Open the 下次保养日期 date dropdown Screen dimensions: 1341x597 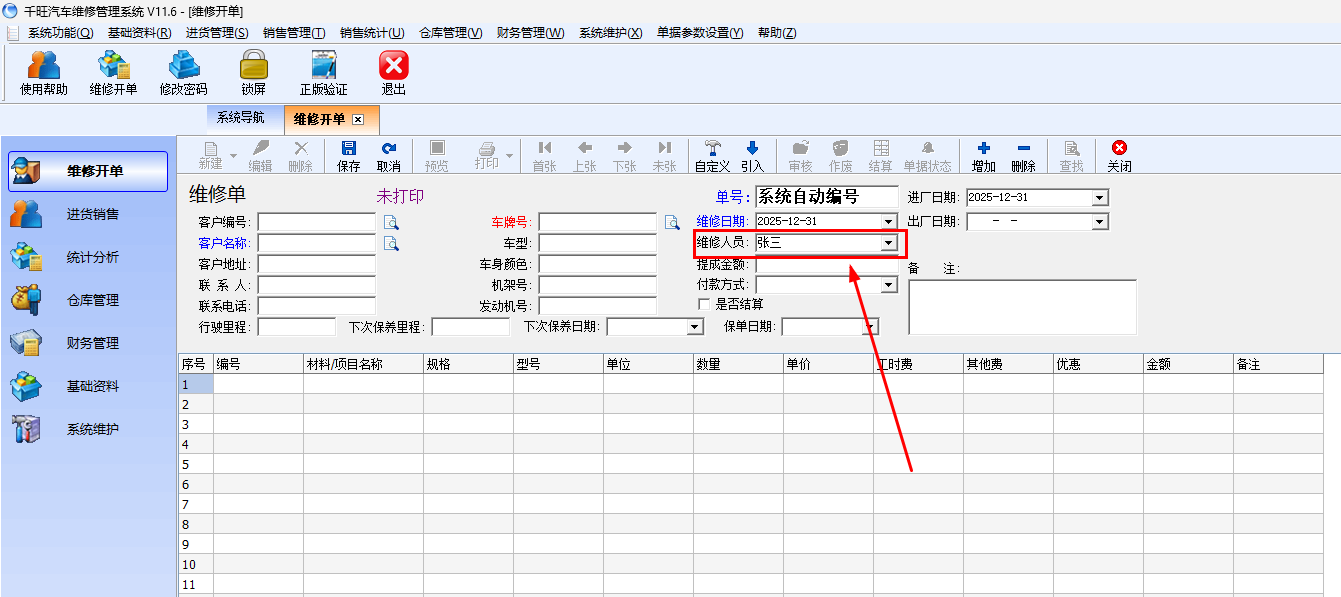click(x=695, y=327)
